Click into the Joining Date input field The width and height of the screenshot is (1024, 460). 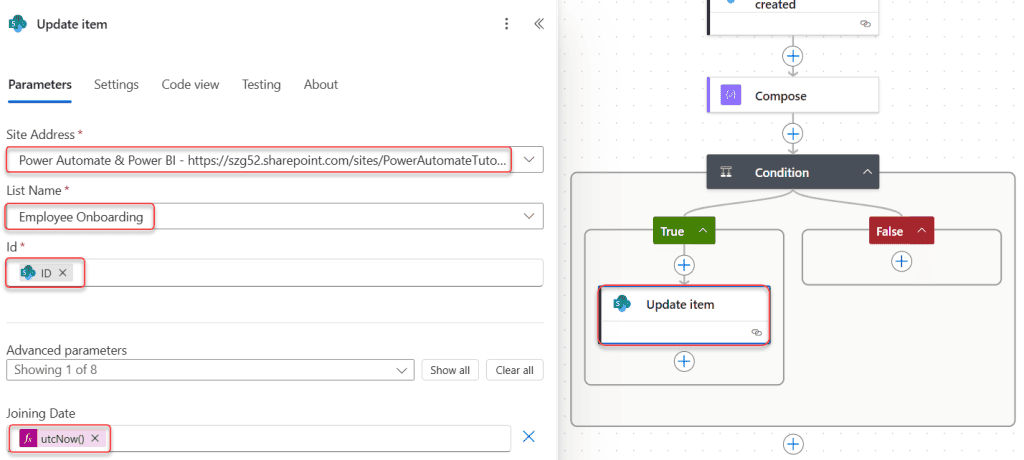pos(259,438)
